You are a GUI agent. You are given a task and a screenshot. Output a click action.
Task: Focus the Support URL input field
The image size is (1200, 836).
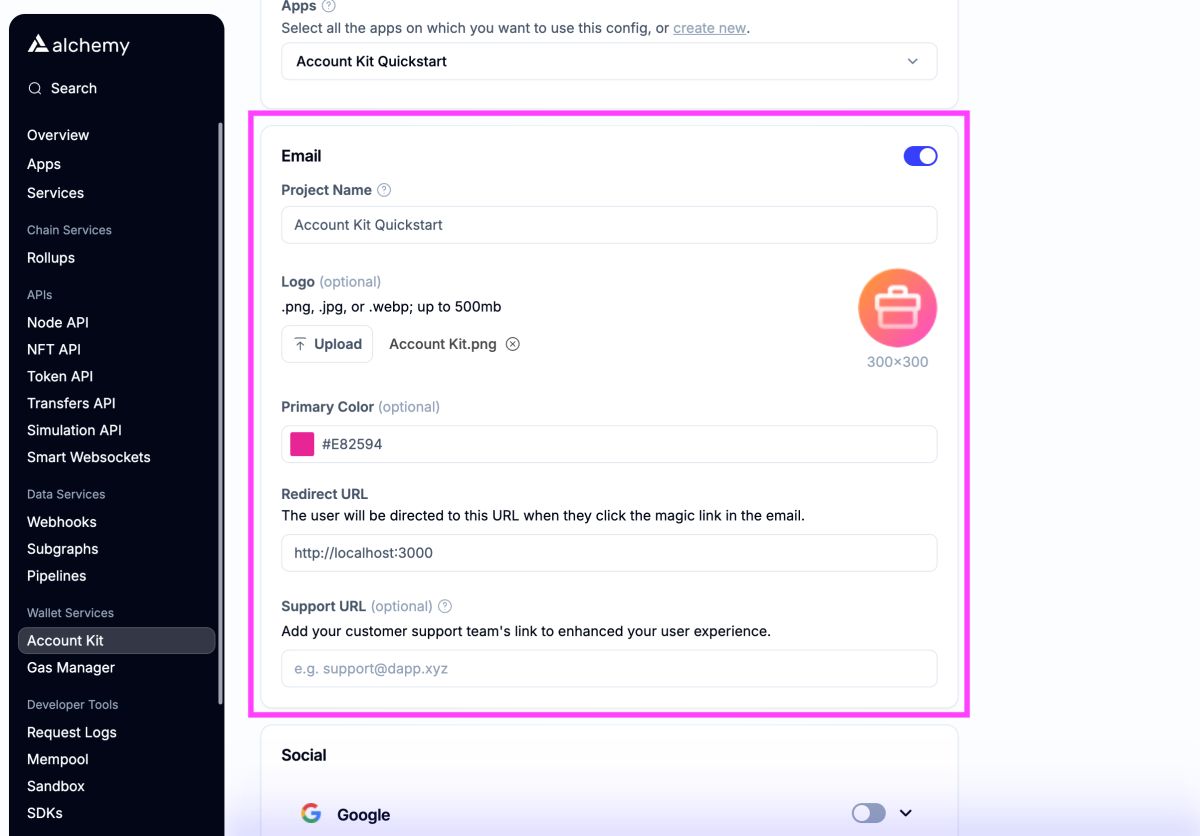click(x=609, y=669)
